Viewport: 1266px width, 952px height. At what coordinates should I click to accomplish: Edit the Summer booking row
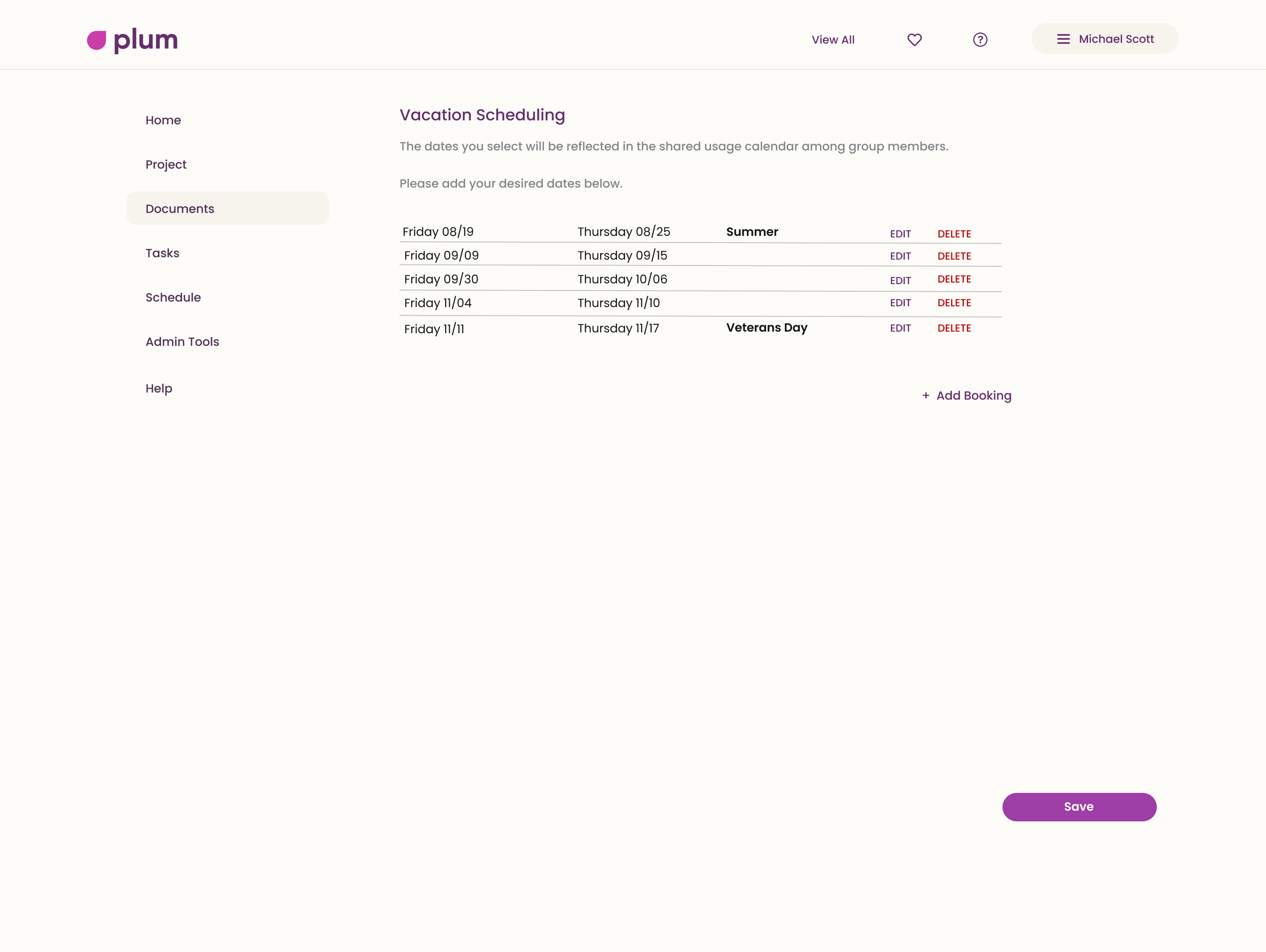900,234
